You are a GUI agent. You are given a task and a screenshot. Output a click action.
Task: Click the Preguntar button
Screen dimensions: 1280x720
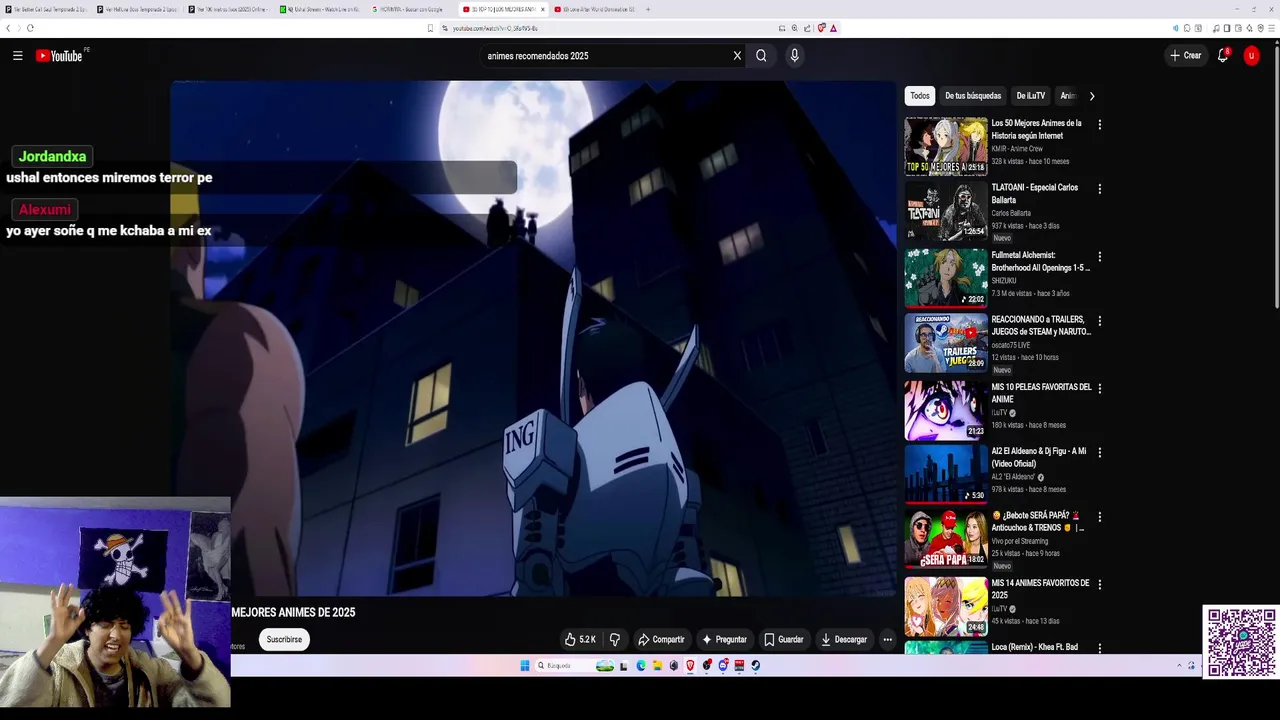724,639
